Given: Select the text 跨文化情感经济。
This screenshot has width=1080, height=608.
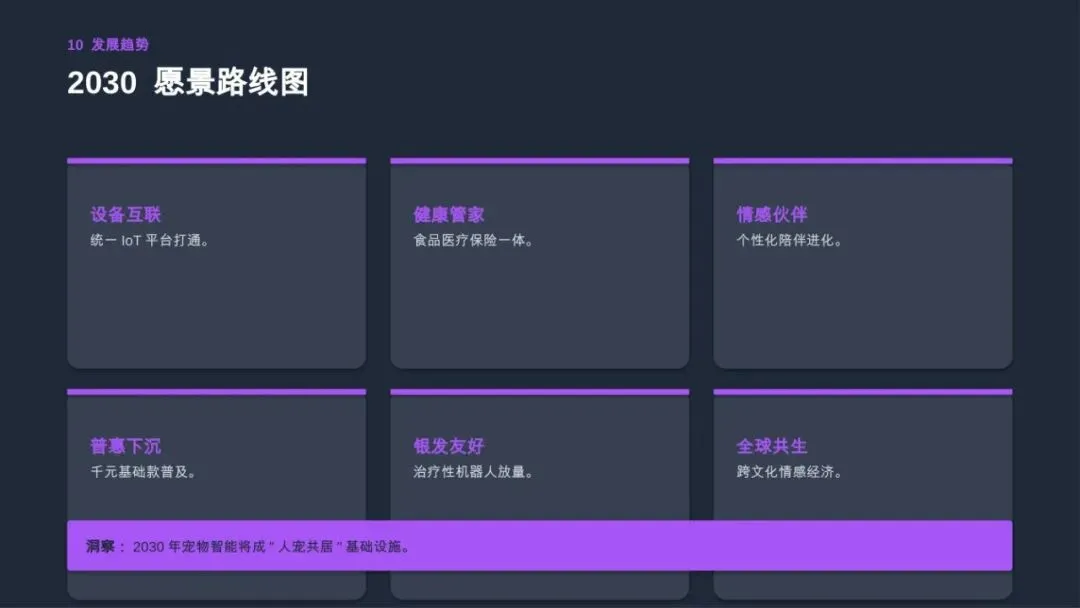Looking at the screenshot, I should coord(789,472).
